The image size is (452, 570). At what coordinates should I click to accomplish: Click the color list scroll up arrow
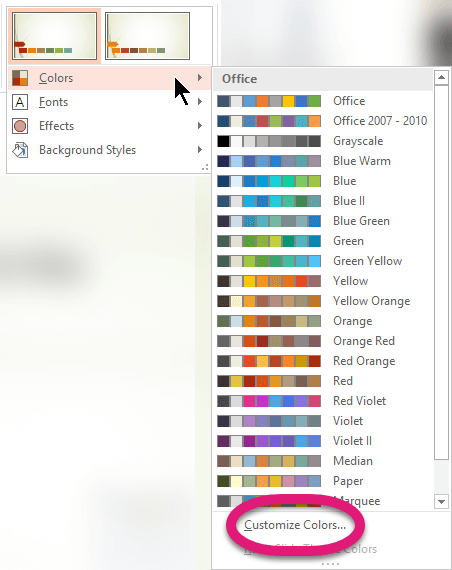[441, 77]
